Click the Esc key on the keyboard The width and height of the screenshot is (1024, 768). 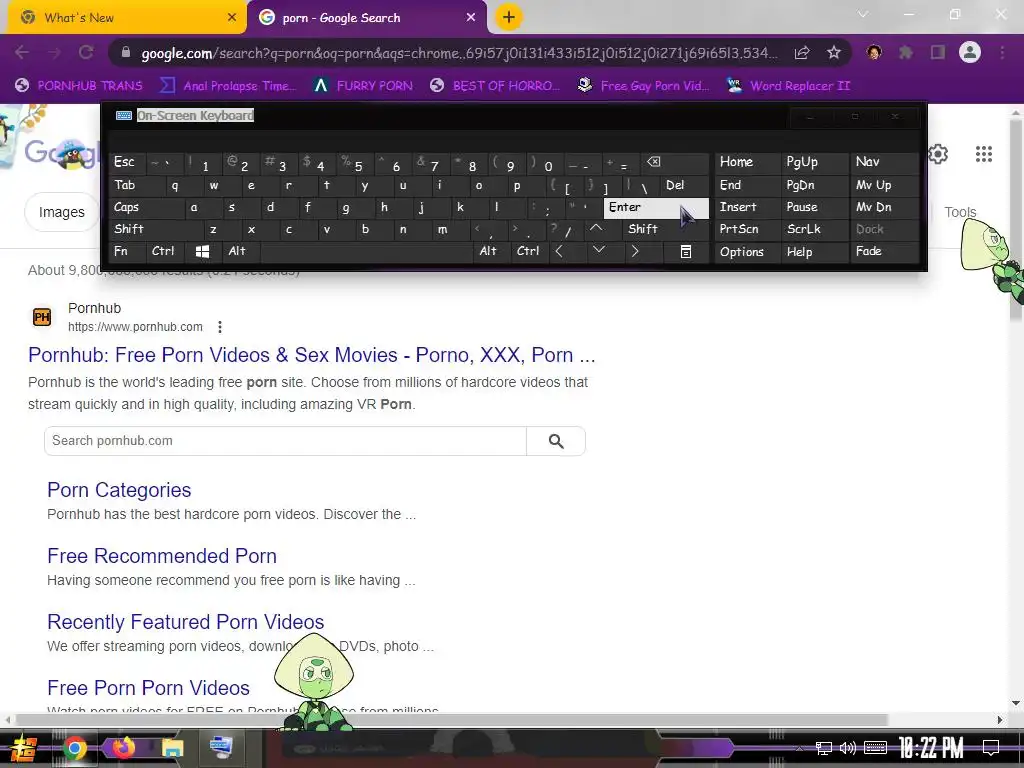[128, 163]
